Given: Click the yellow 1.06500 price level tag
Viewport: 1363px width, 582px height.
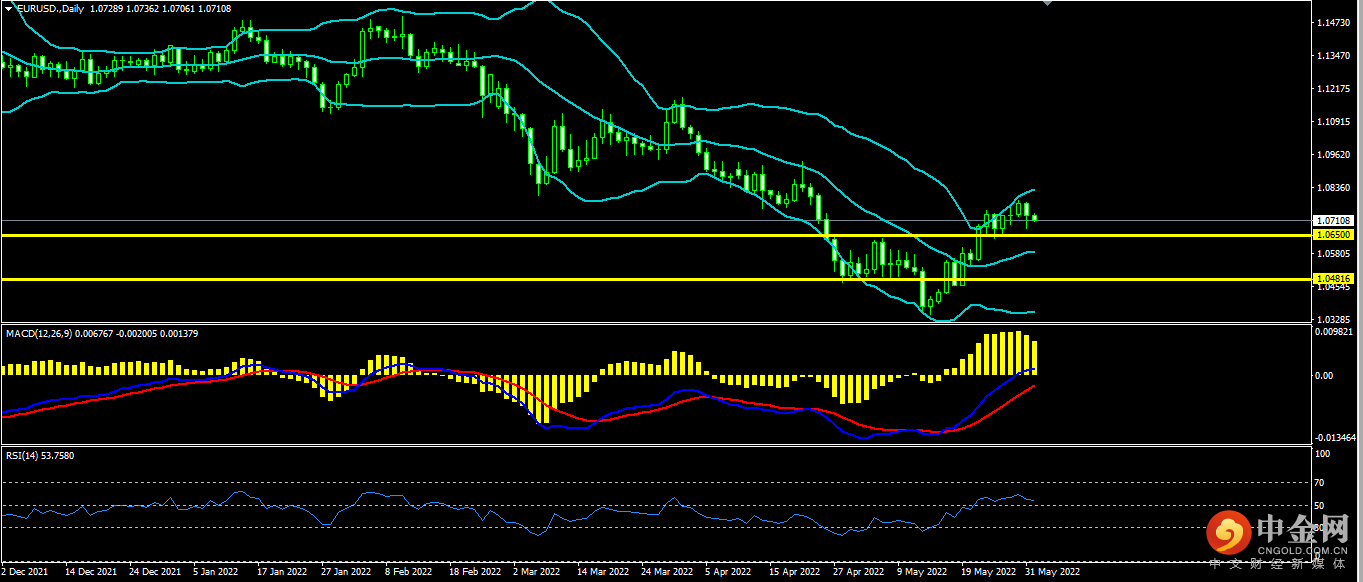Looking at the screenshot, I should [x=1333, y=234].
